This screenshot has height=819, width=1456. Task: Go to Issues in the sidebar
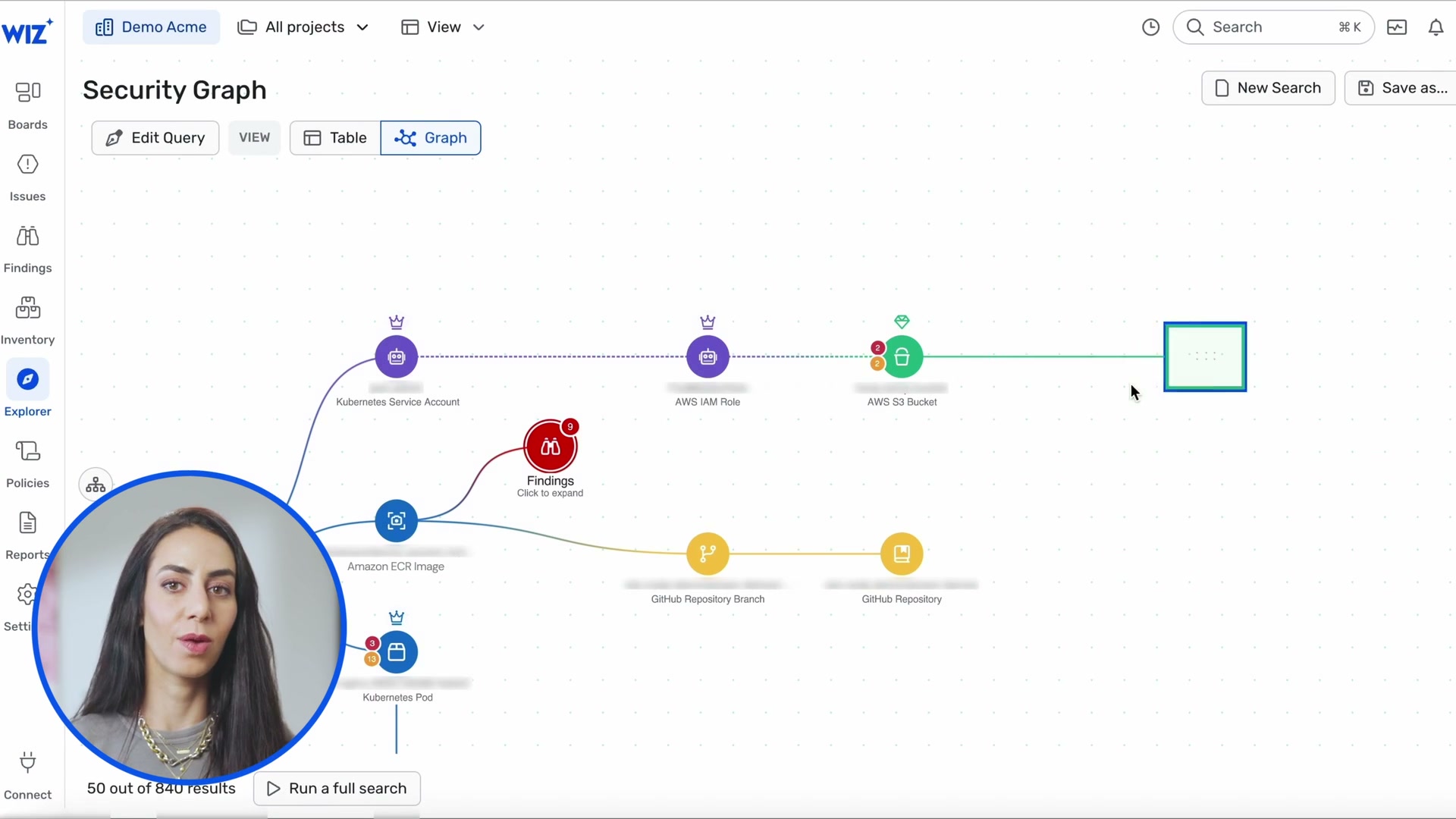(28, 178)
